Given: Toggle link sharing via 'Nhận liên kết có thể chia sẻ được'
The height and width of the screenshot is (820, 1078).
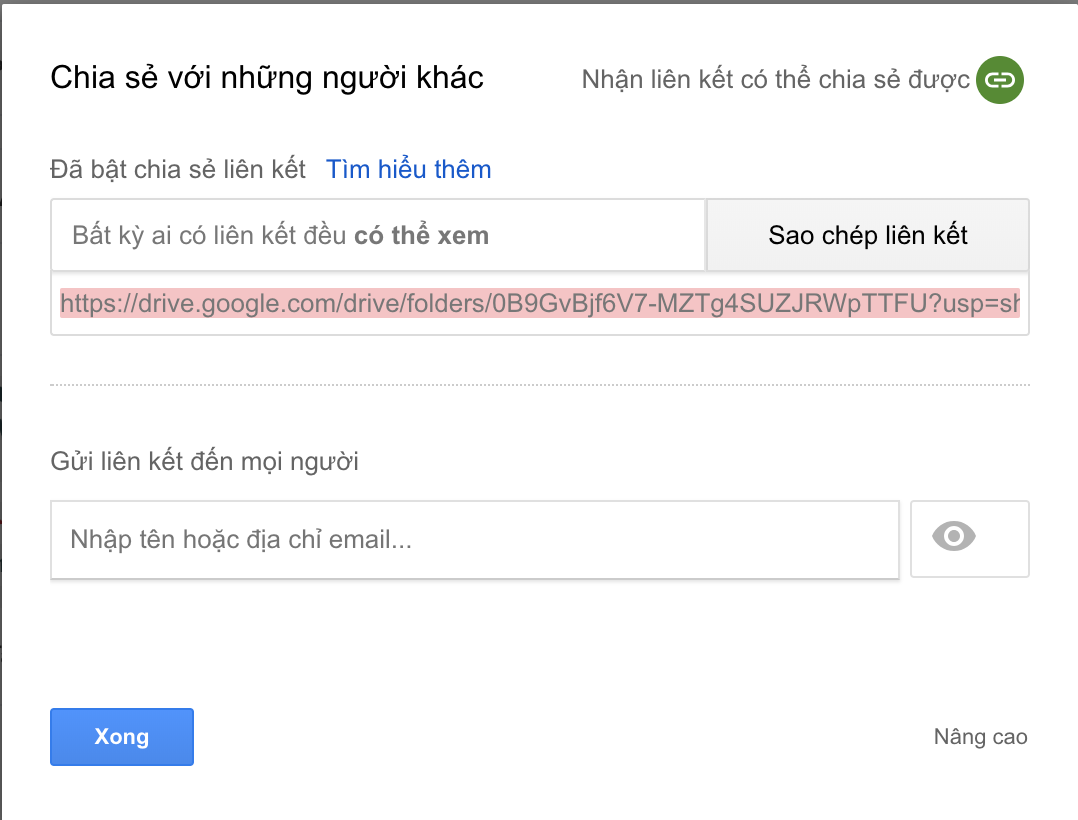Looking at the screenshot, I should tap(775, 80).
